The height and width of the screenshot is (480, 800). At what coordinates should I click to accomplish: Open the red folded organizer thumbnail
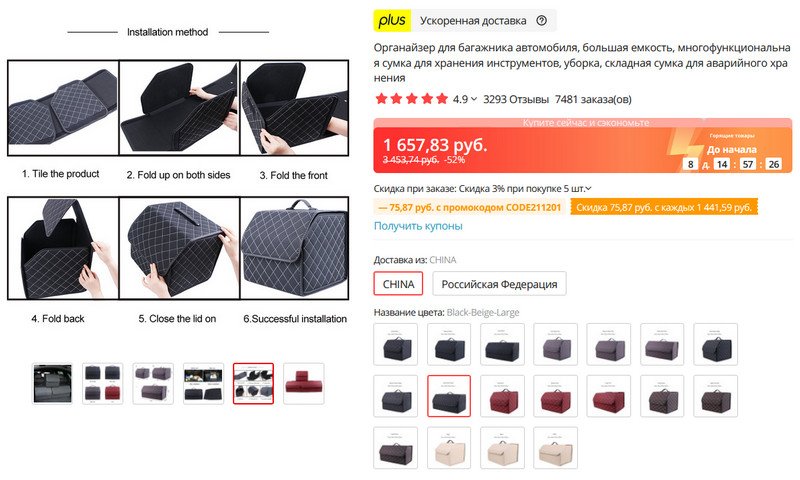(x=304, y=384)
